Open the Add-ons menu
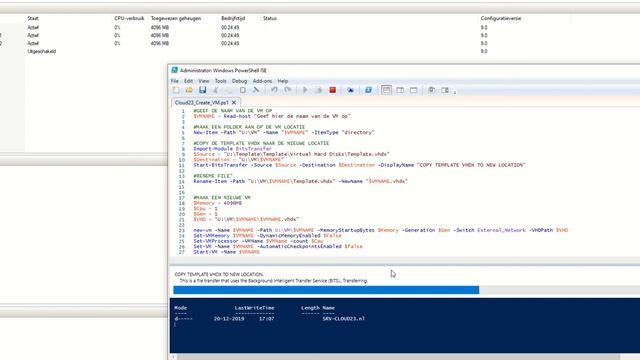 (262, 81)
